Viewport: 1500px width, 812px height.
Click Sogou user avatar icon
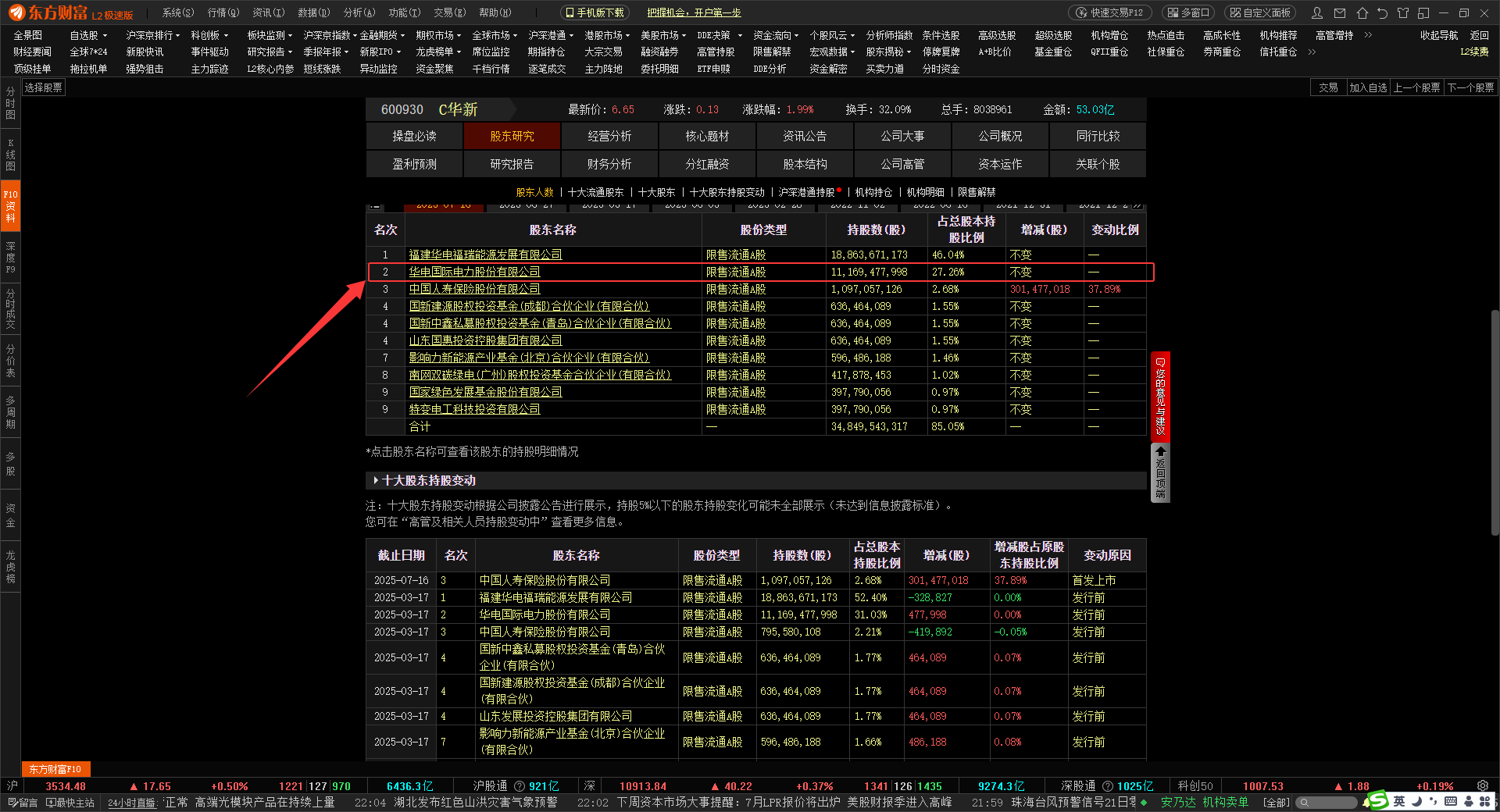click(1467, 801)
